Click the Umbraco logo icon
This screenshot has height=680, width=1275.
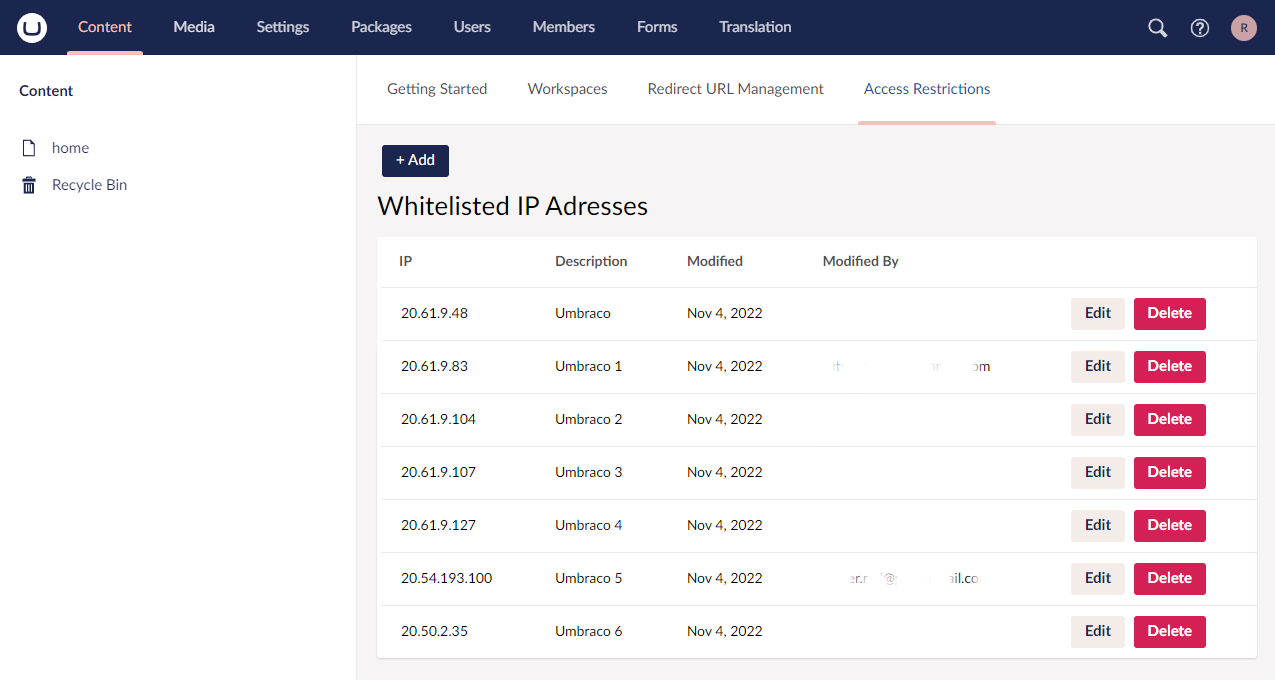coord(32,28)
